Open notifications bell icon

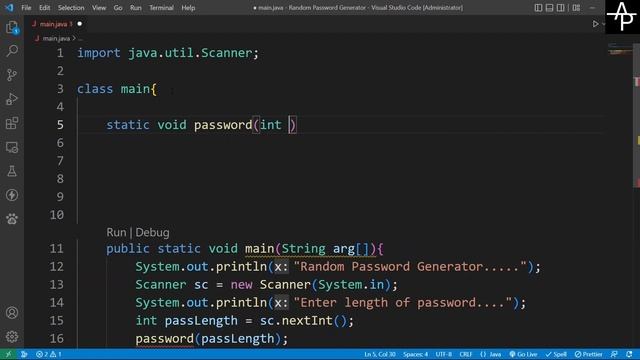[629, 354]
